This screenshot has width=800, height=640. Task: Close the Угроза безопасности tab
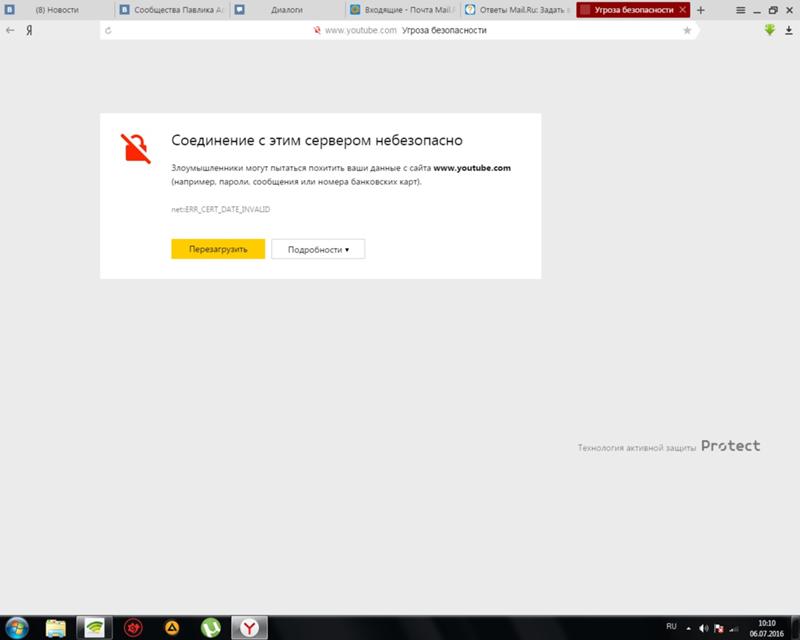tap(683, 10)
